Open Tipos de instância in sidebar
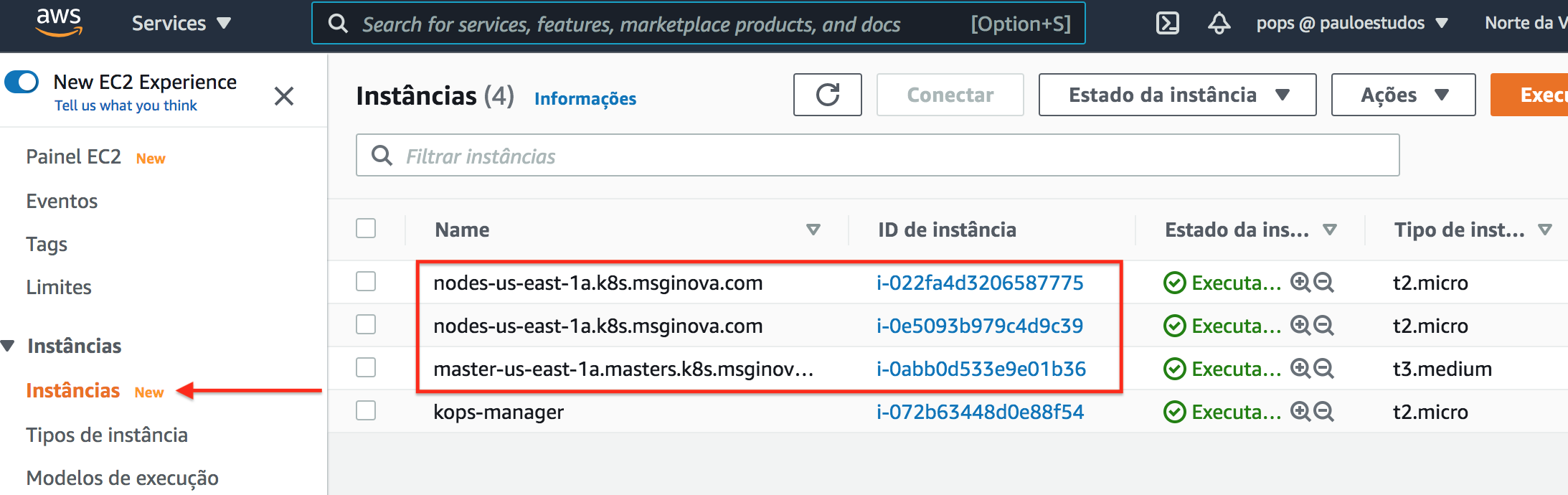The image size is (1568, 495). (107, 435)
